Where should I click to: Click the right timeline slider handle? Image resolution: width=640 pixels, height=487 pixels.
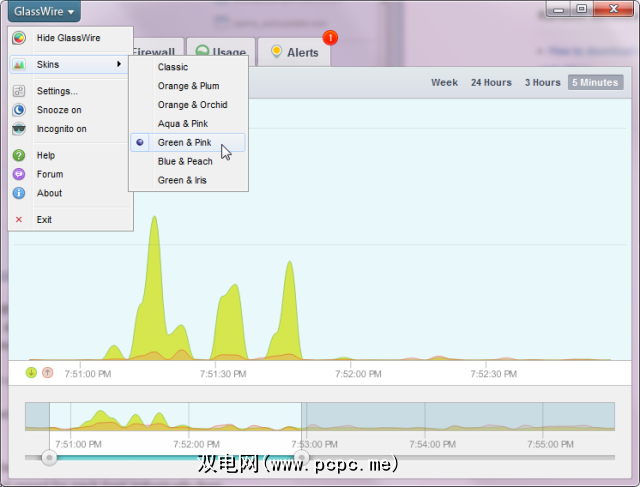(x=302, y=458)
